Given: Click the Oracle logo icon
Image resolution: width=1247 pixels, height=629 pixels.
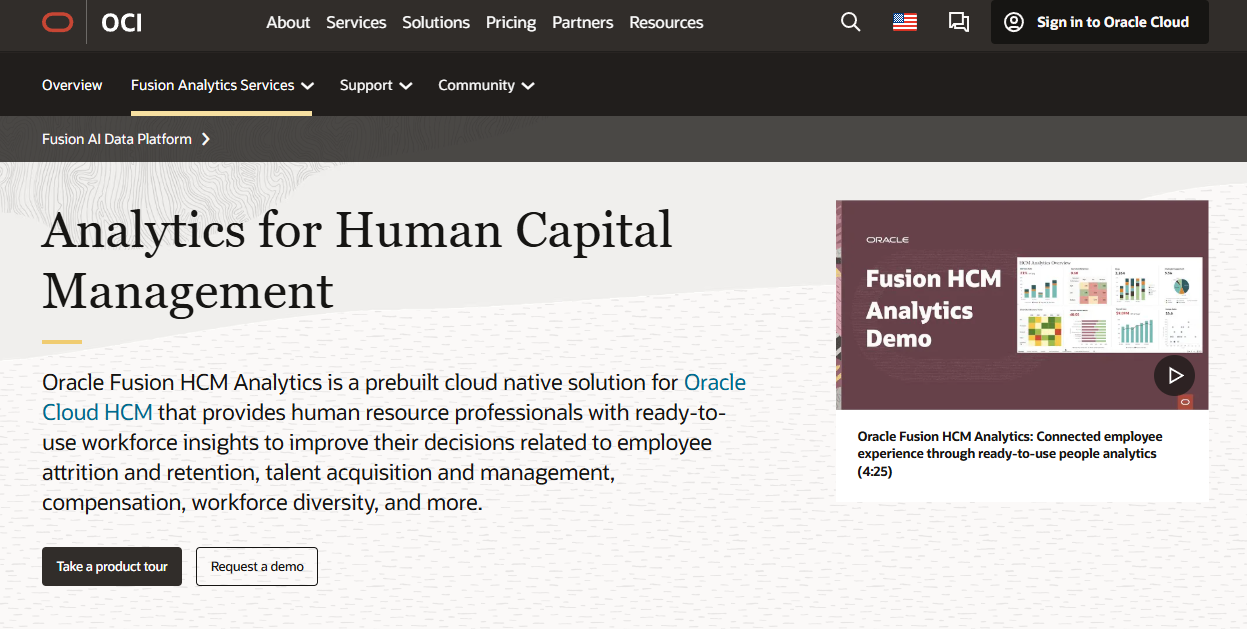Looking at the screenshot, I should 57,21.
